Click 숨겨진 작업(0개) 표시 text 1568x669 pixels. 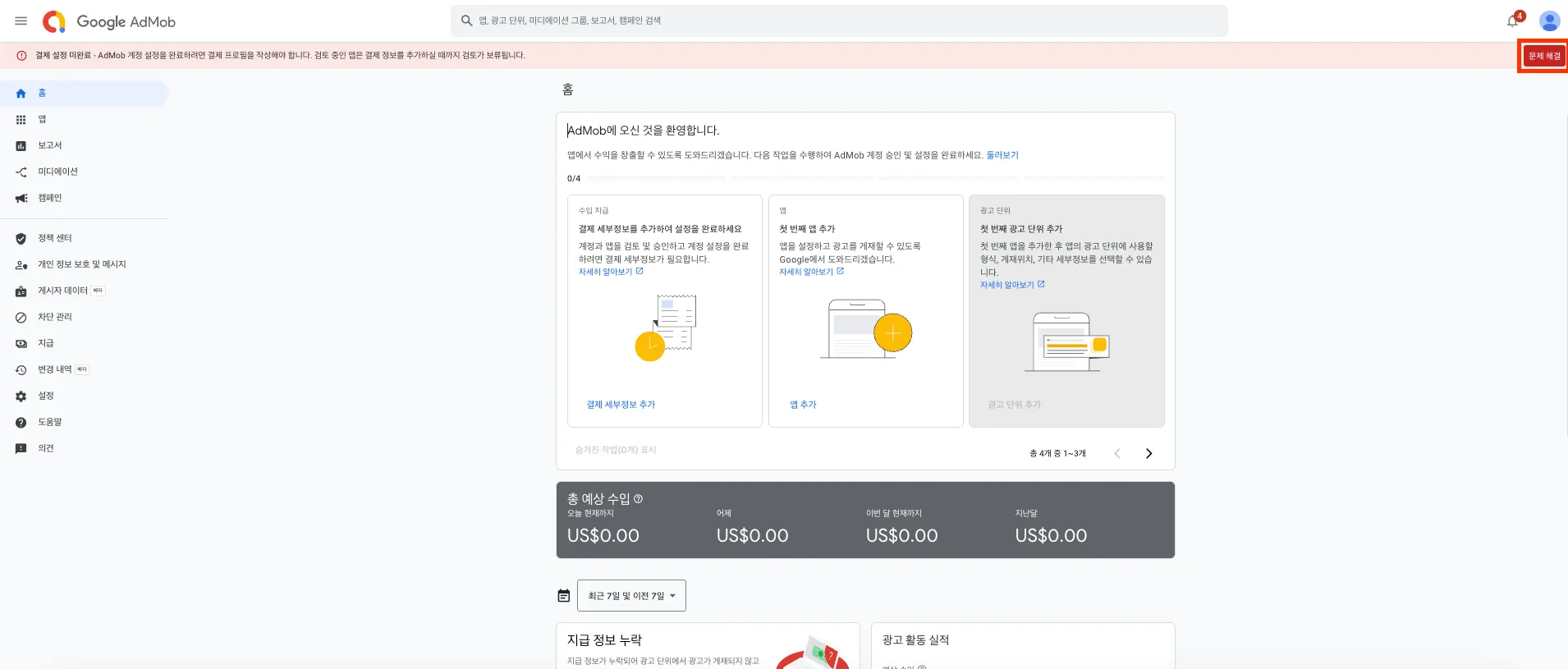coord(616,450)
